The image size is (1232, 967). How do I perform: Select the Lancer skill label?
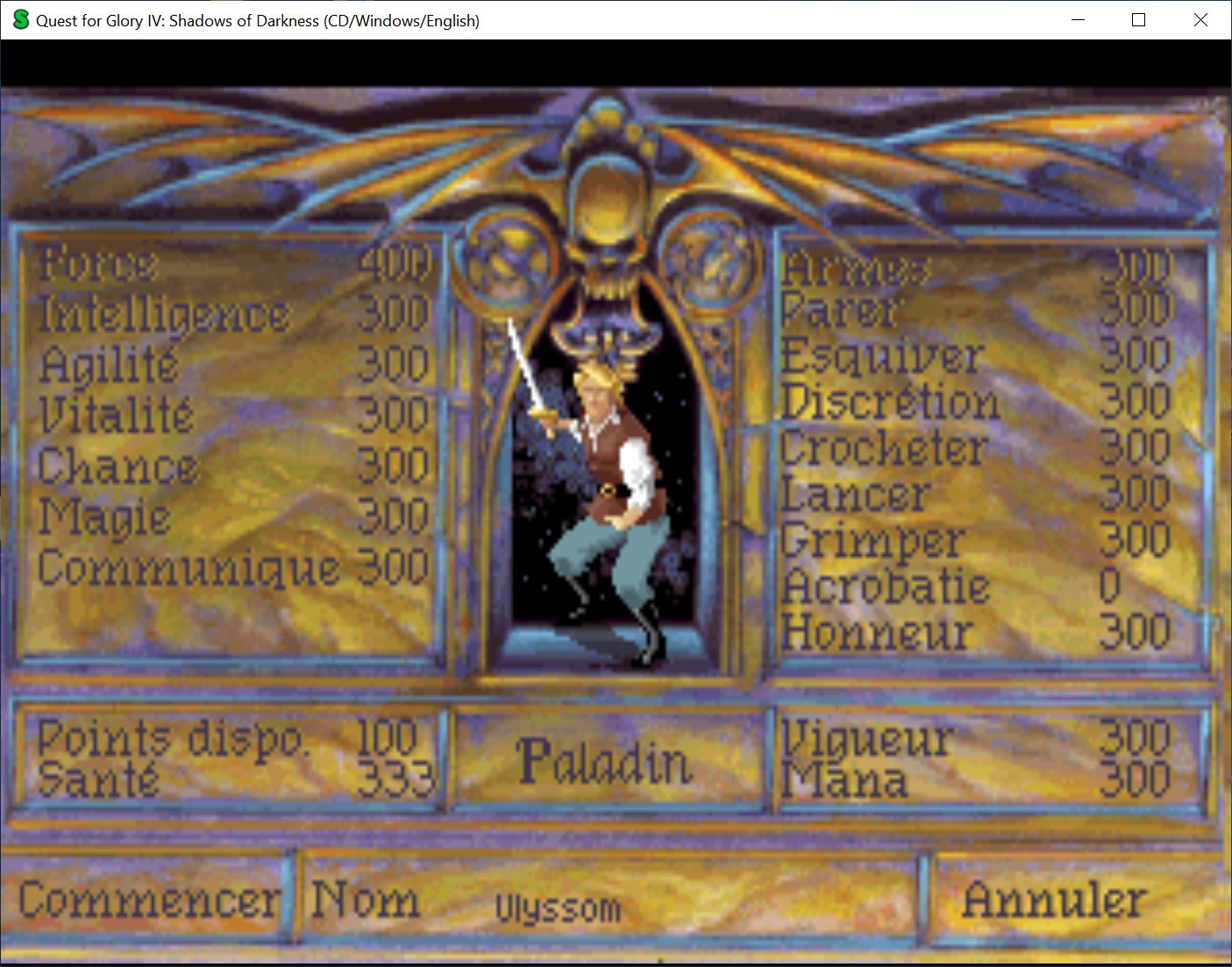tap(855, 494)
